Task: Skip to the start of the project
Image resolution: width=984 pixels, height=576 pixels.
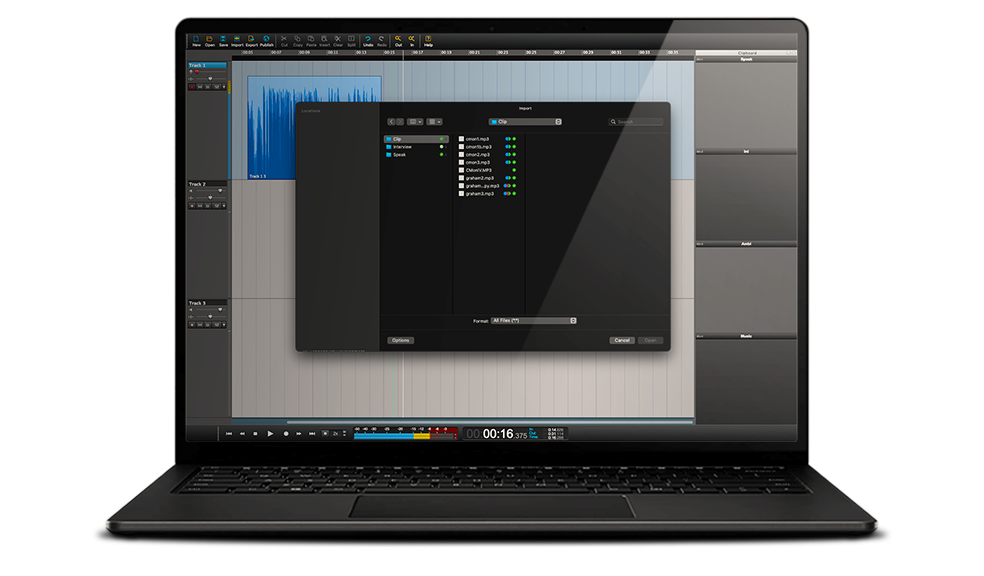Action: coord(228,434)
